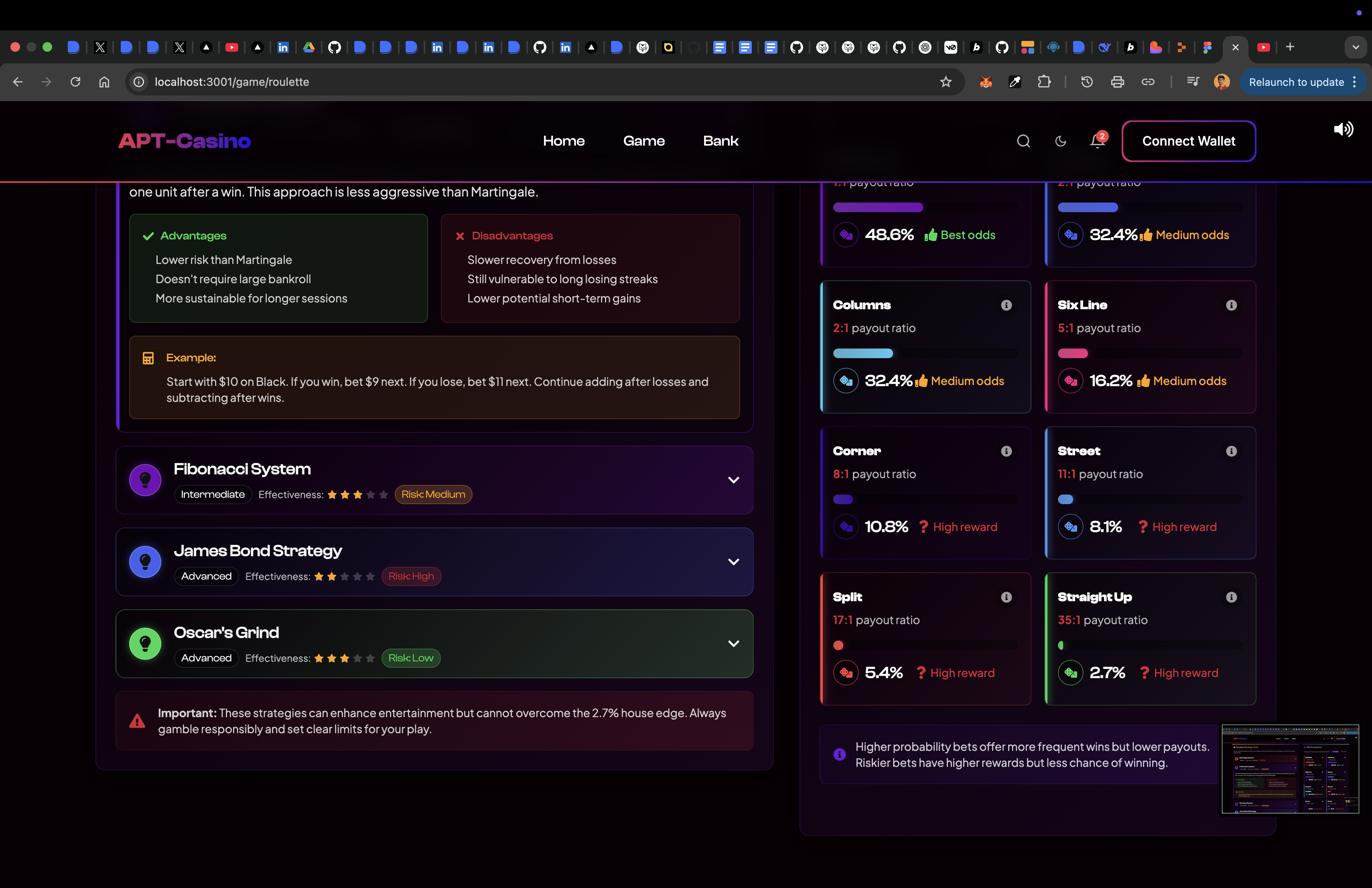Click the Six Line probability bar
Screen dimensions: 1372x888
tap(1149, 353)
